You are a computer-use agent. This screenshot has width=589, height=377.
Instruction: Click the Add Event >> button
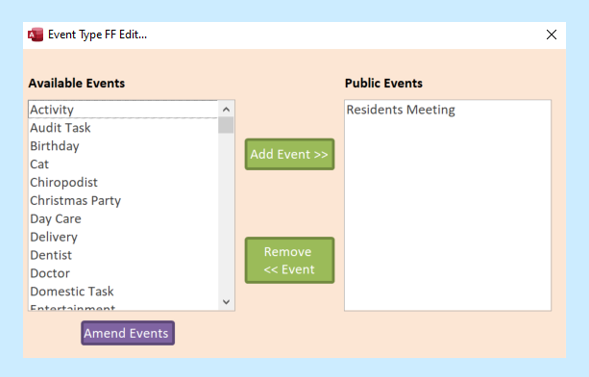(289, 154)
